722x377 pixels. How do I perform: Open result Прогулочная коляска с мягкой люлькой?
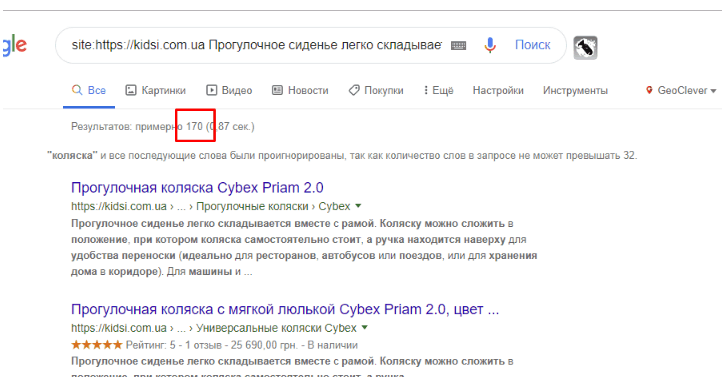click(x=285, y=309)
